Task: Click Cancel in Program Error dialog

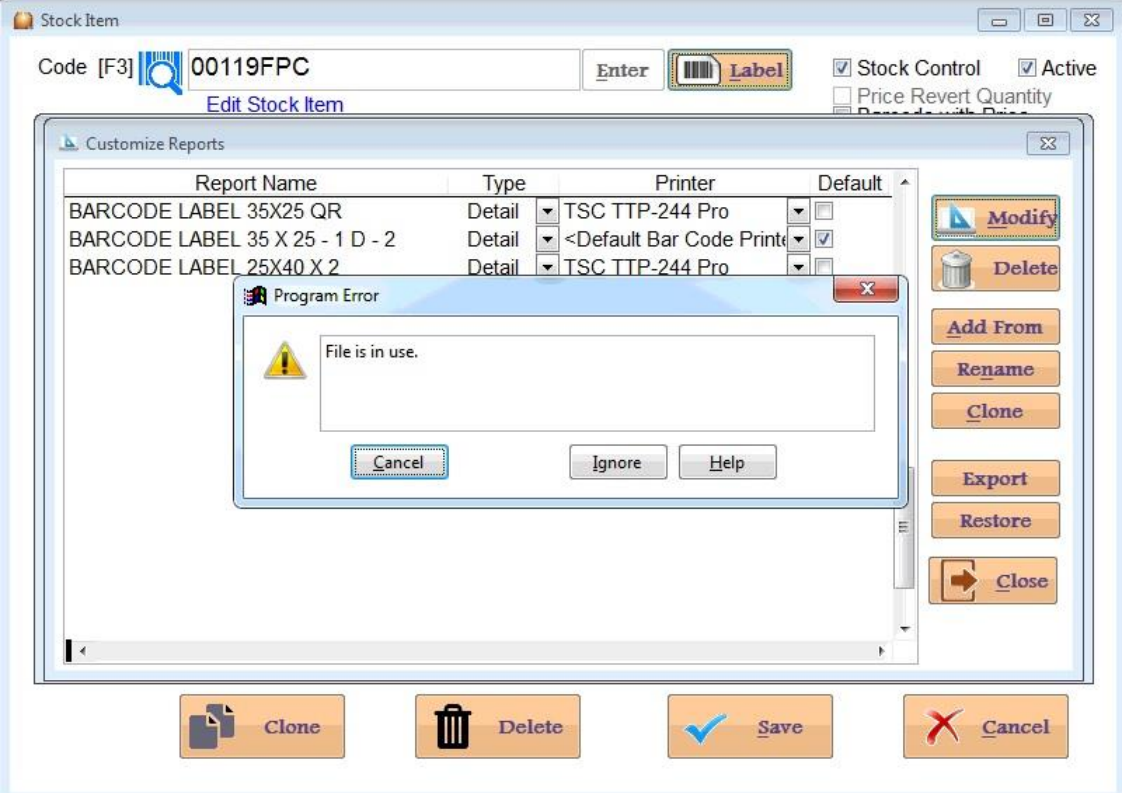Action: tap(399, 463)
